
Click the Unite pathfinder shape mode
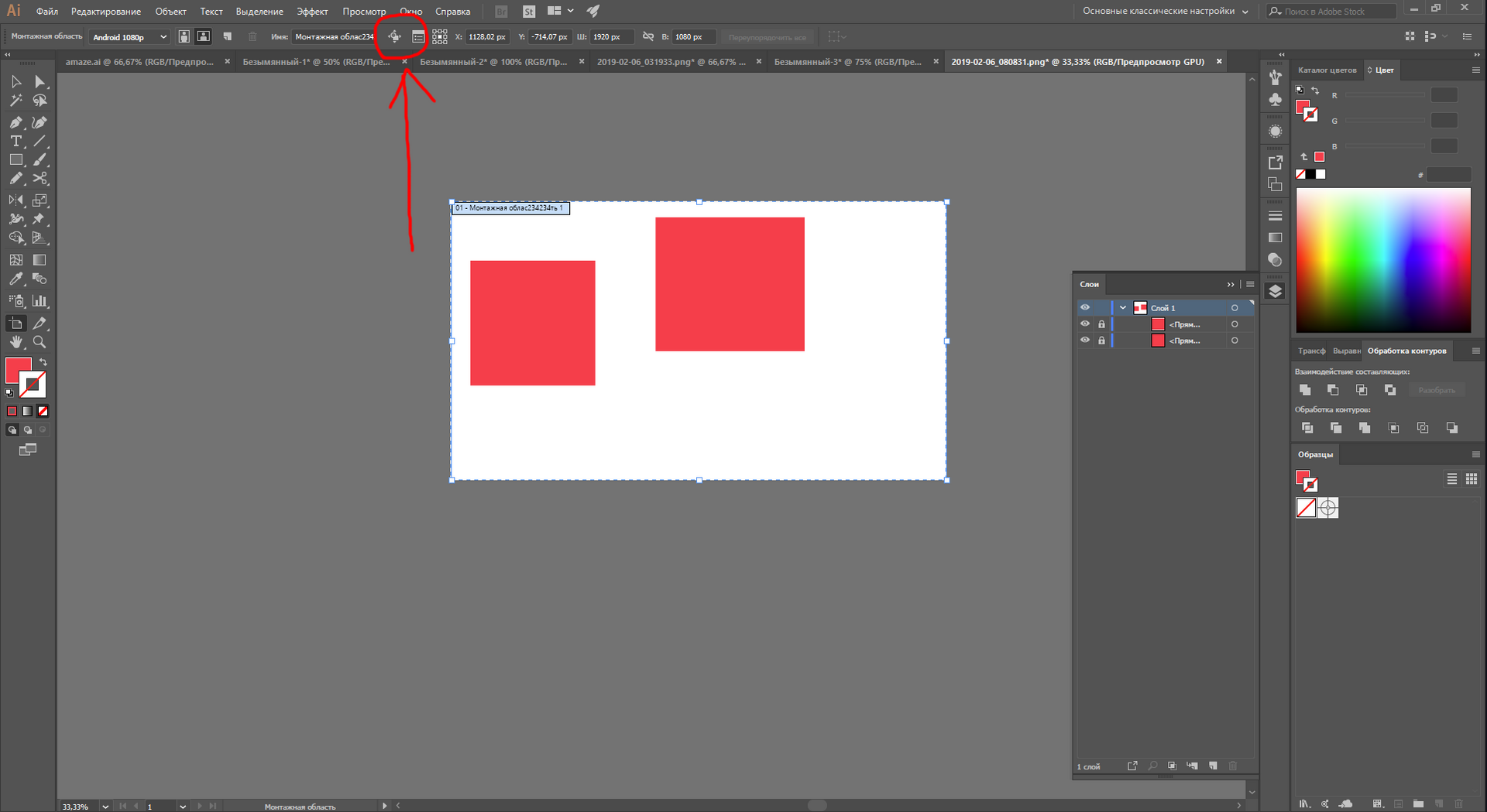point(1305,390)
